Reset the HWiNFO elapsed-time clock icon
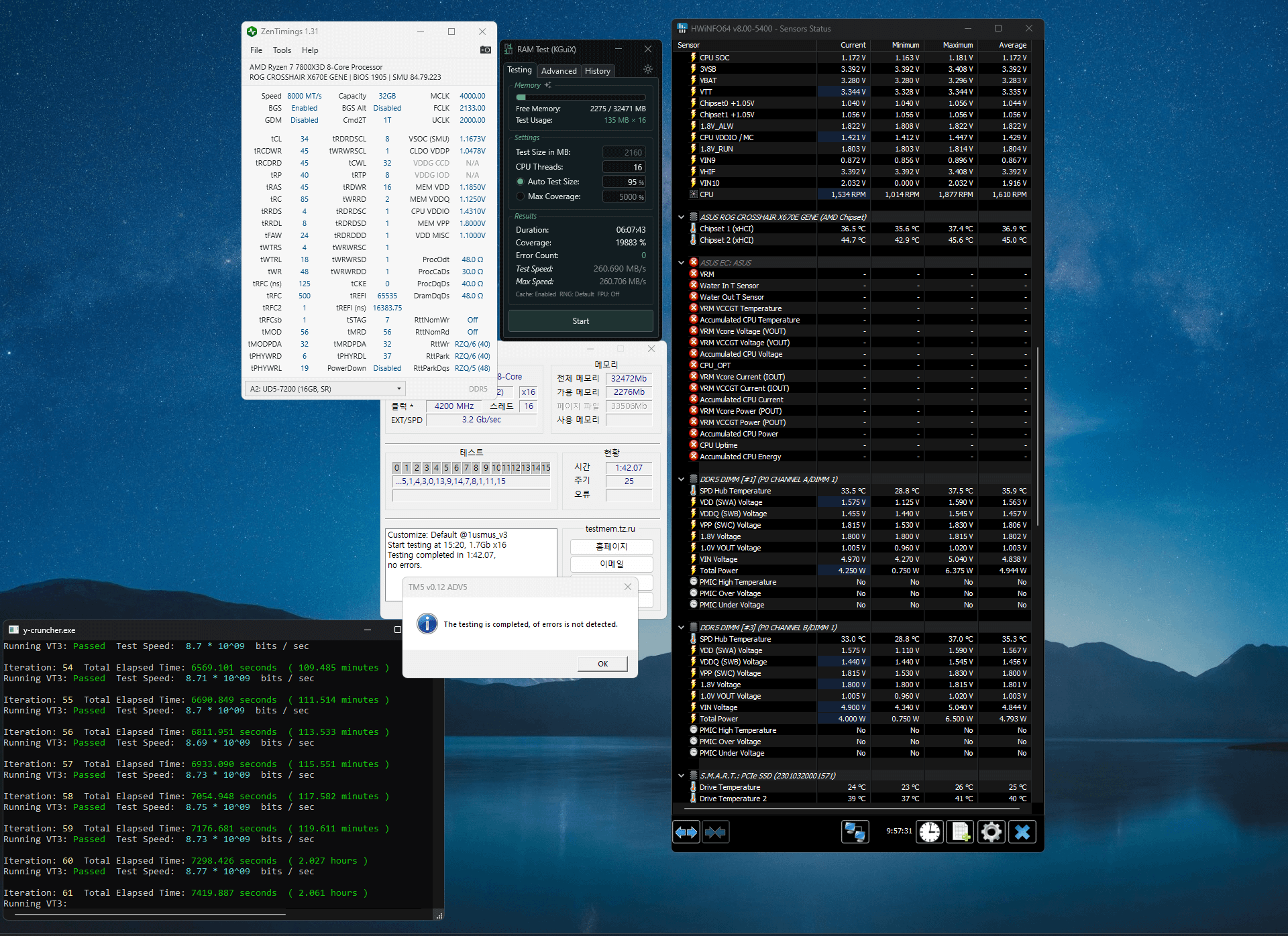 pos(930,832)
